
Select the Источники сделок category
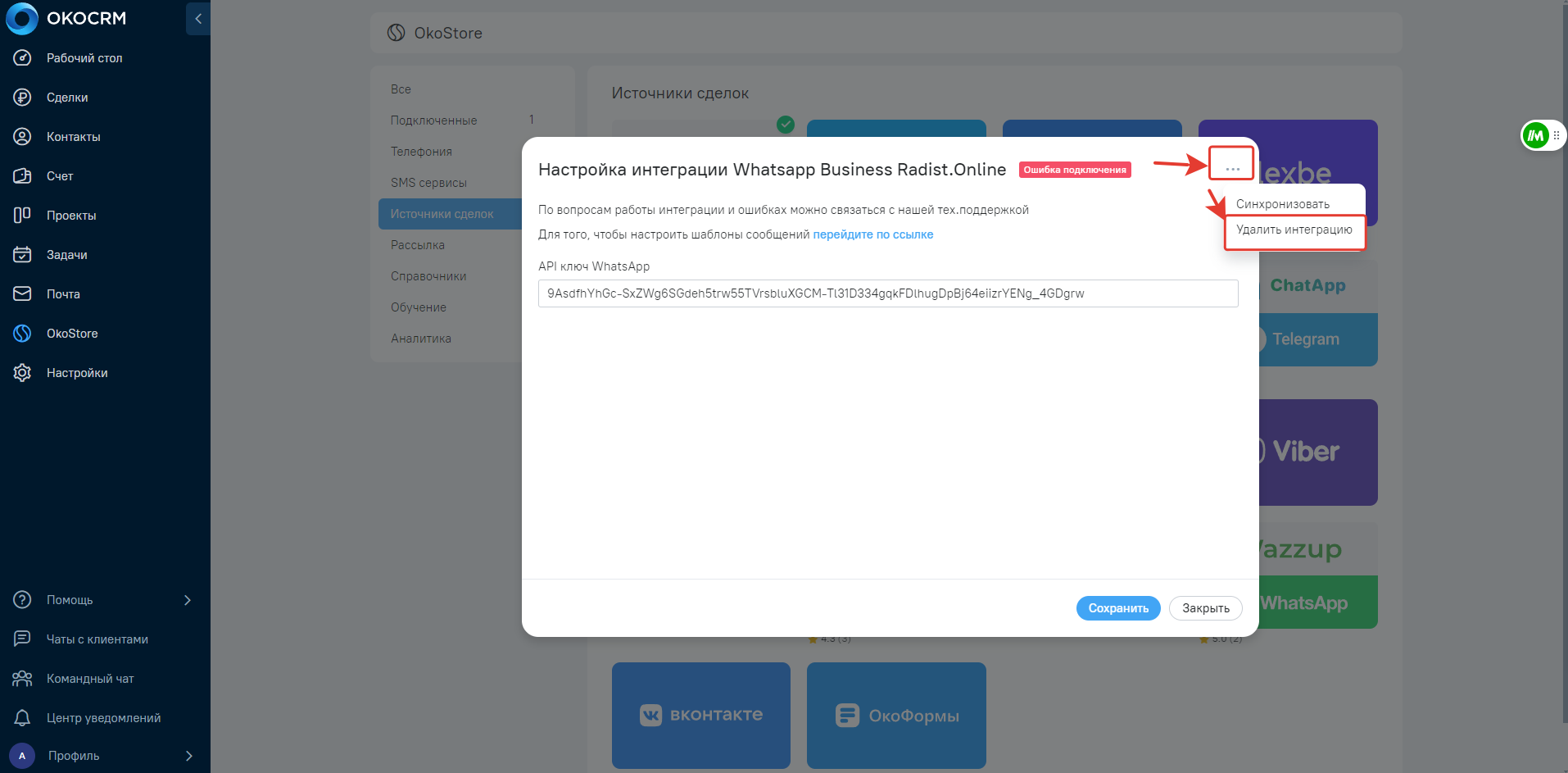click(x=451, y=214)
